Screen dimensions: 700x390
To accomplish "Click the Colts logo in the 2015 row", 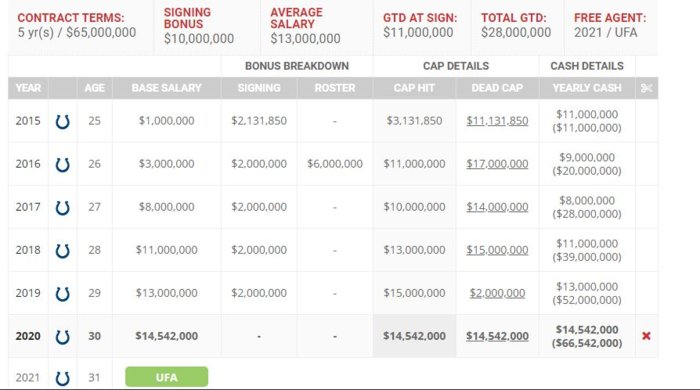I will pos(62,121).
